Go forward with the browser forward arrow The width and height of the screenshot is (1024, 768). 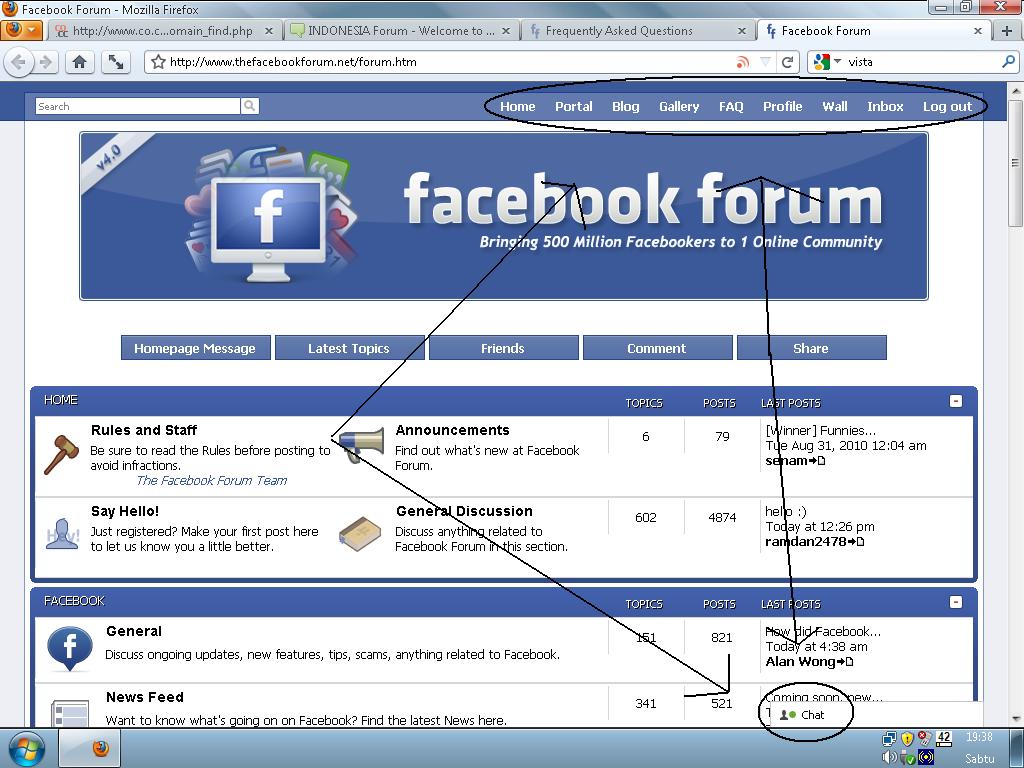pyautogui.click(x=46, y=62)
